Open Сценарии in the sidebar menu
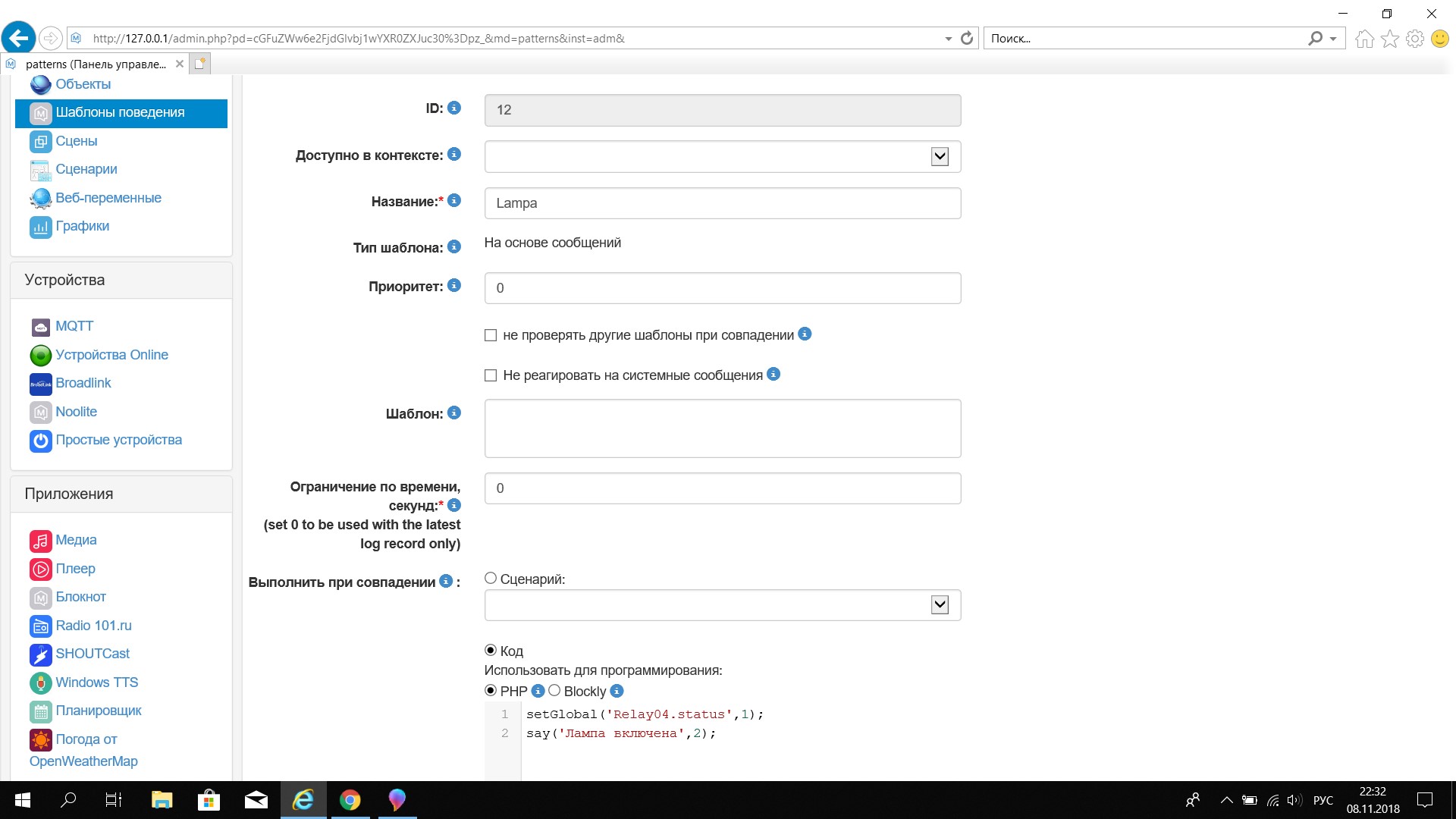 point(86,169)
